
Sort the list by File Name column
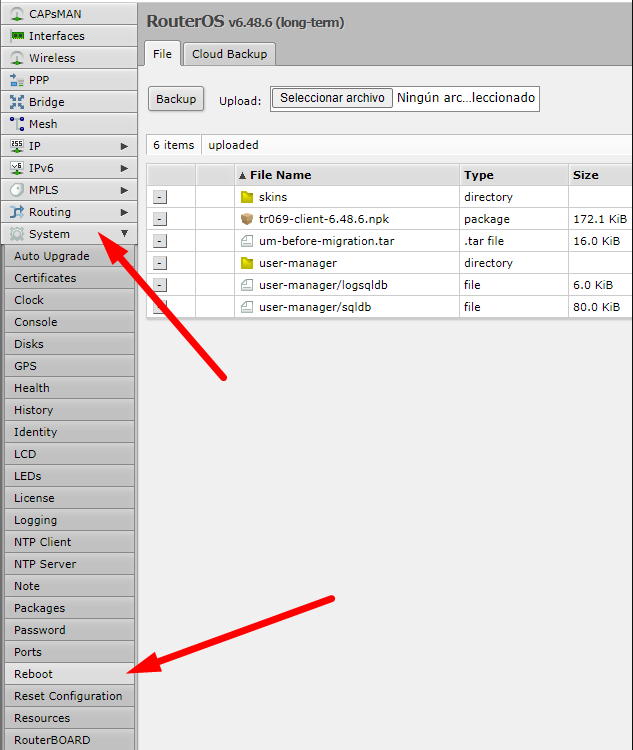click(280, 175)
